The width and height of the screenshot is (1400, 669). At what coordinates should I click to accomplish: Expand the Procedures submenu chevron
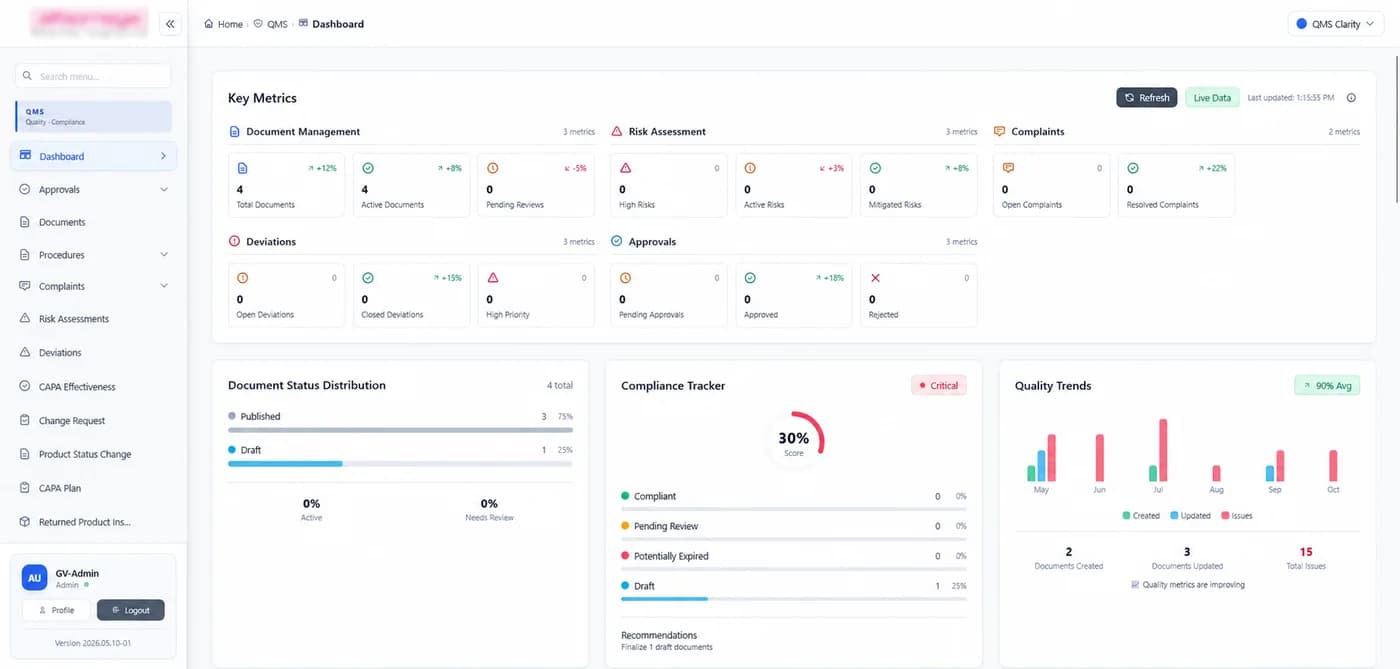click(x=164, y=254)
